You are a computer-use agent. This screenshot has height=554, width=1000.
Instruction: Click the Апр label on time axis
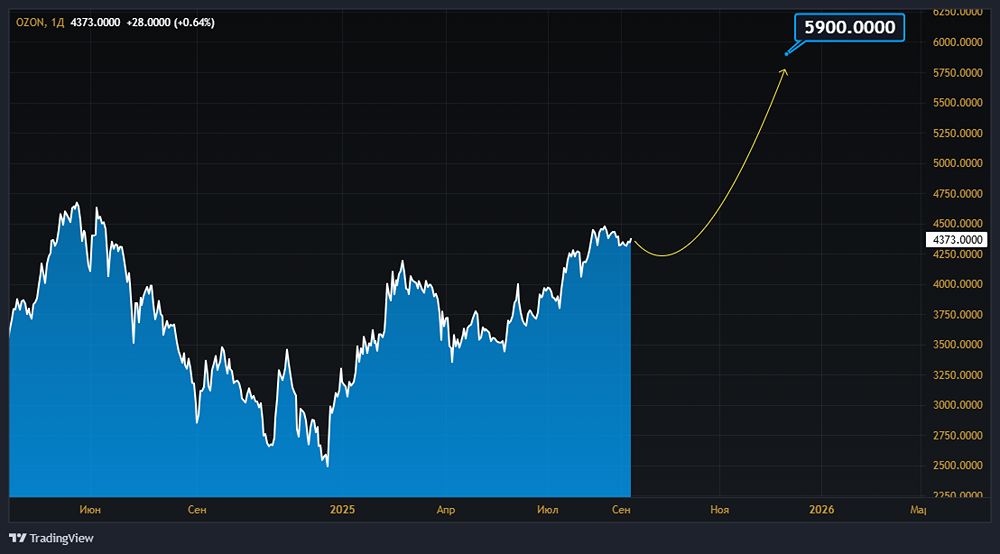coord(446,510)
